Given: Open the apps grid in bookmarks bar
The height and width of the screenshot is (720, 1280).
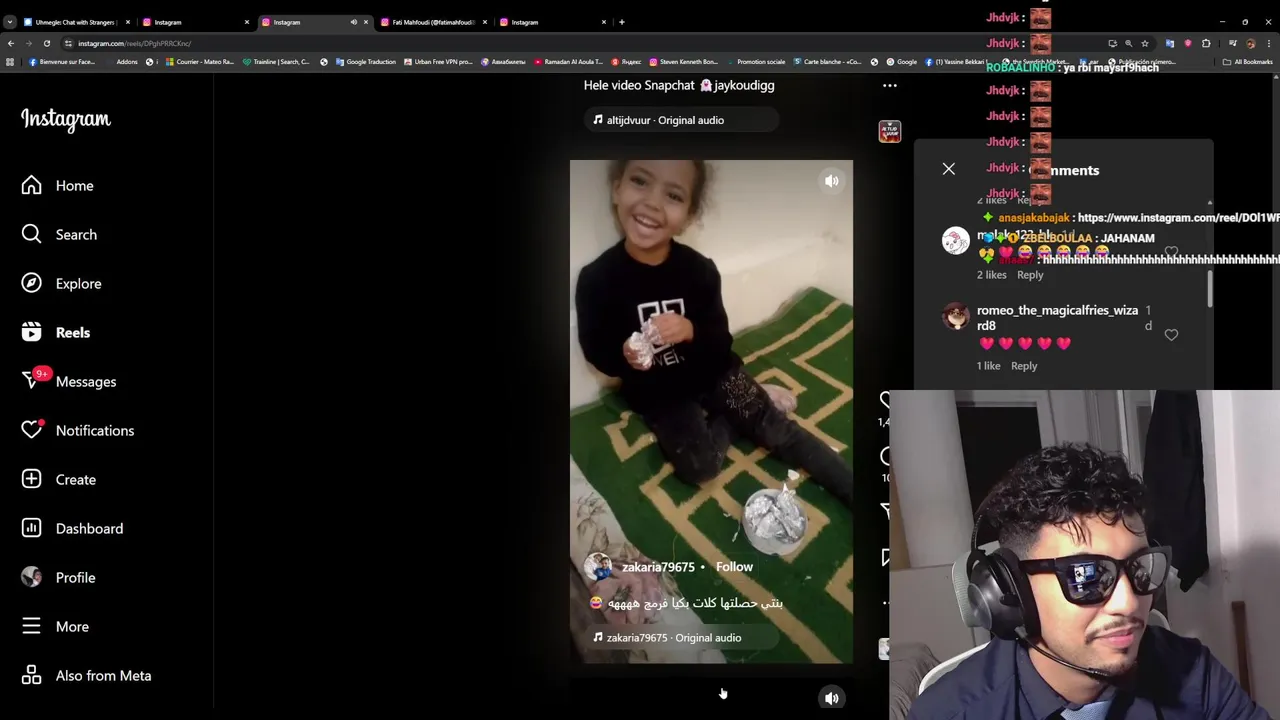Looking at the screenshot, I should click(10, 62).
